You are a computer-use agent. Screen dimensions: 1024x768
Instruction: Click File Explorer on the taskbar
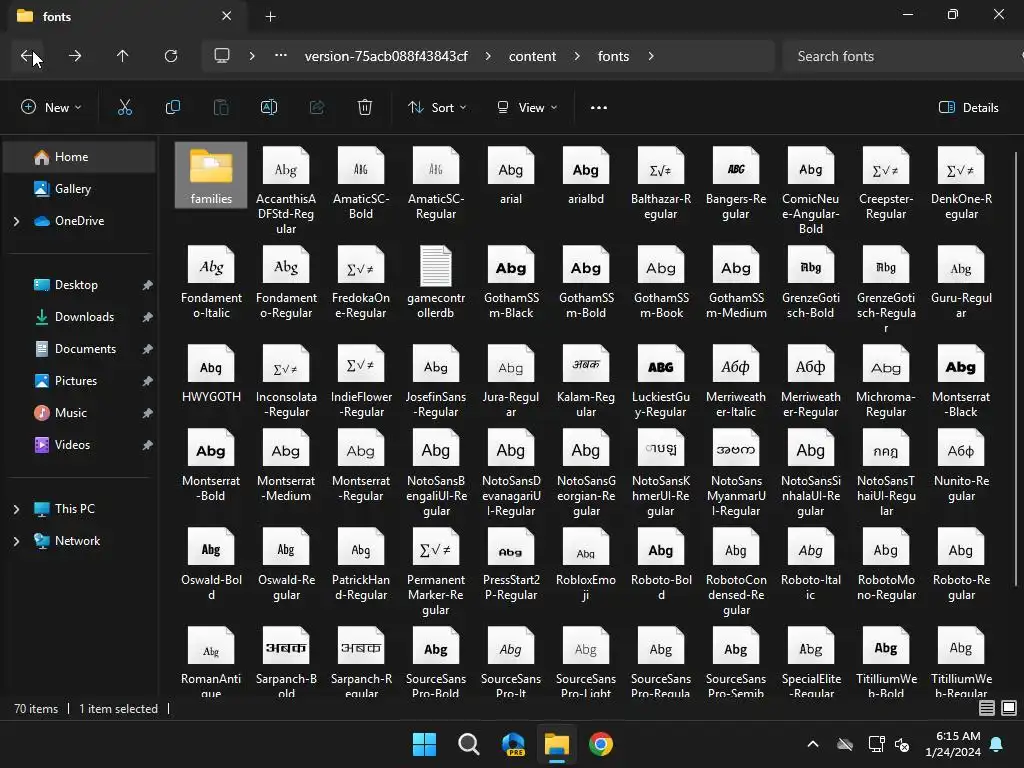(x=557, y=744)
